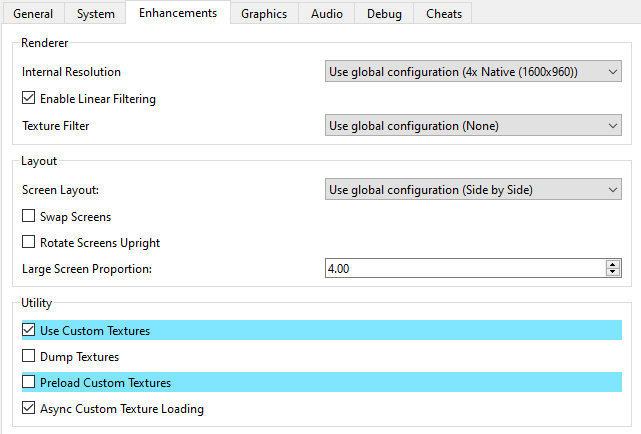The height and width of the screenshot is (434, 641).
Task: Open the Audio tab
Action: (x=327, y=13)
